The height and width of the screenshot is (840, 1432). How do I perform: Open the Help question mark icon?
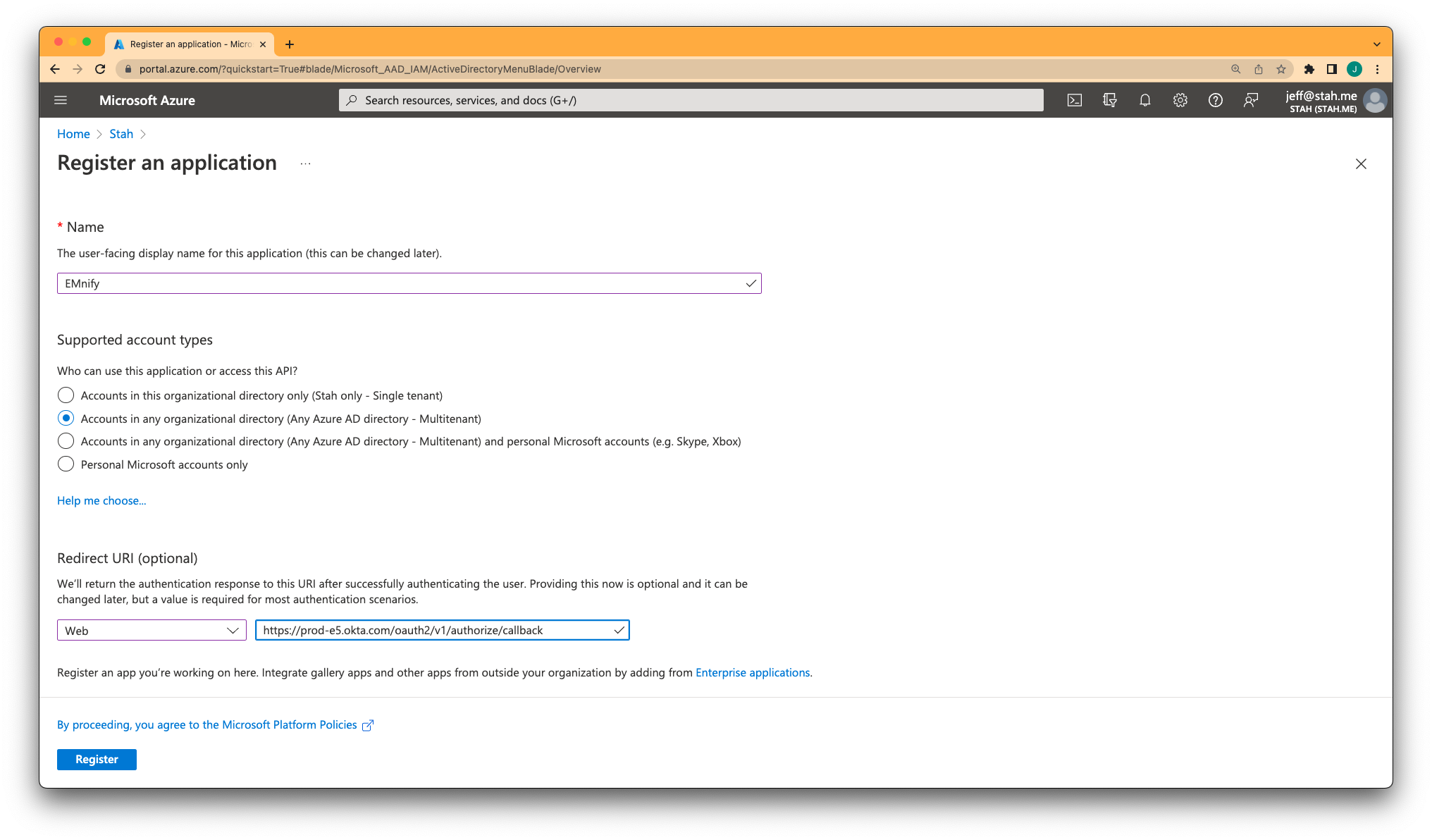[1216, 100]
